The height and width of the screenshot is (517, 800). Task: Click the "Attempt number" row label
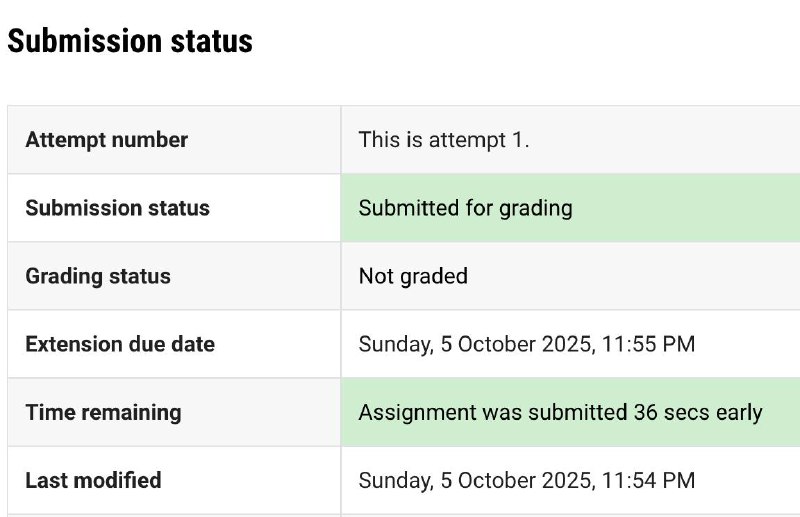click(106, 140)
